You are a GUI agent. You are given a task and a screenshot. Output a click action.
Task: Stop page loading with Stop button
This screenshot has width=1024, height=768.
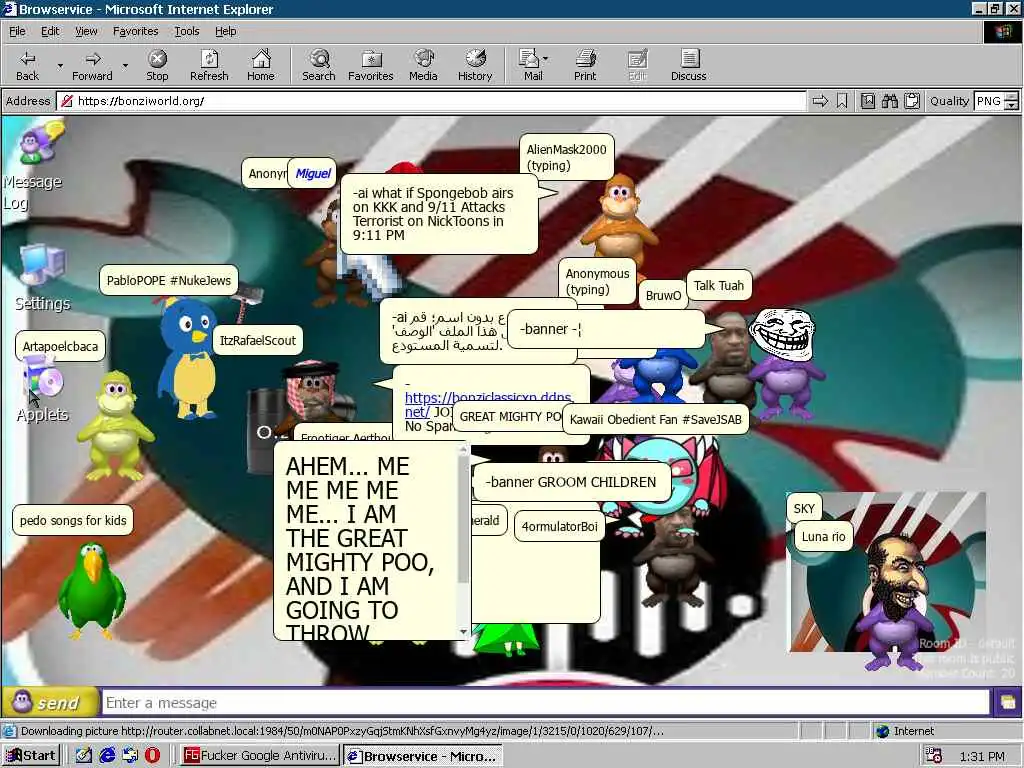point(157,65)
